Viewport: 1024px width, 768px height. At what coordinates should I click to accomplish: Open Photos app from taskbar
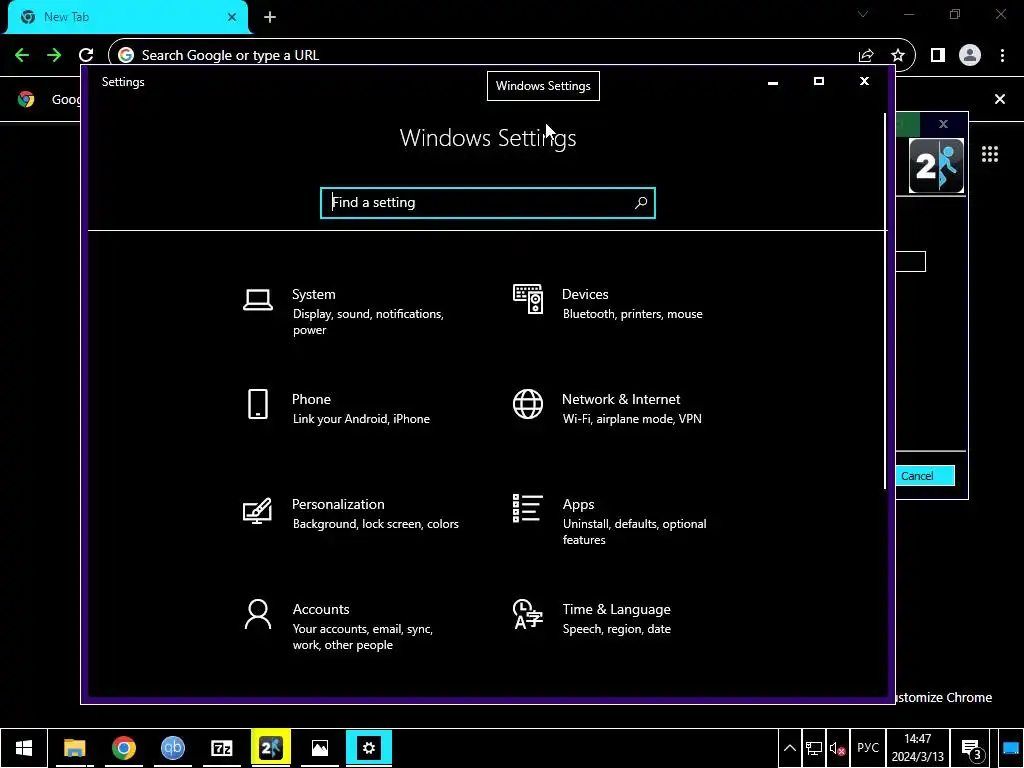pyautogui.click(x=319, y=748)
